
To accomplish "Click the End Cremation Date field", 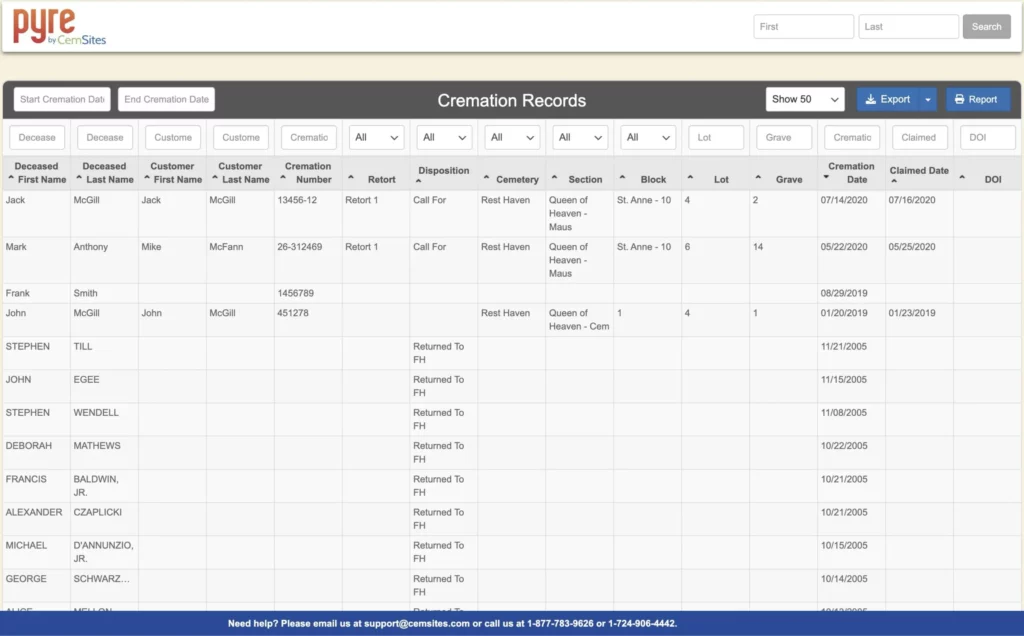I will click(167, 99).
